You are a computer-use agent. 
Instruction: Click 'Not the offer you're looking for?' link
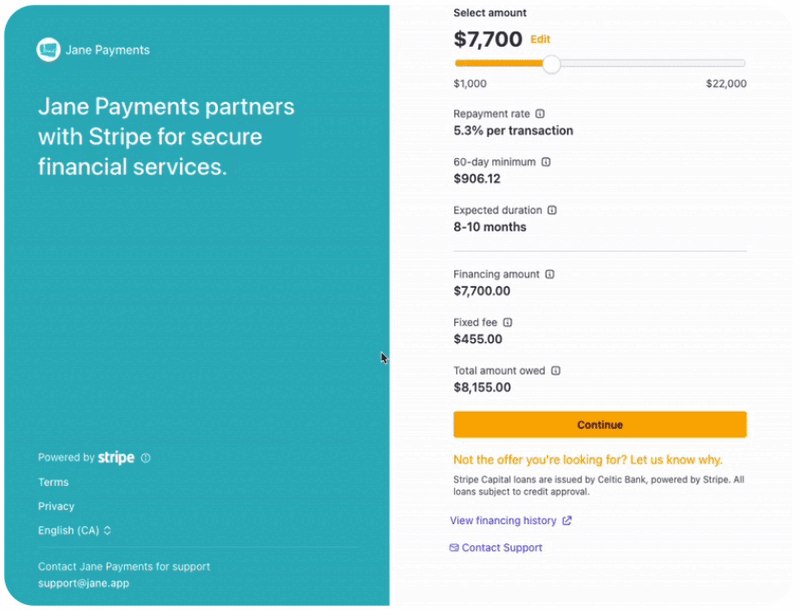point(588,460)
